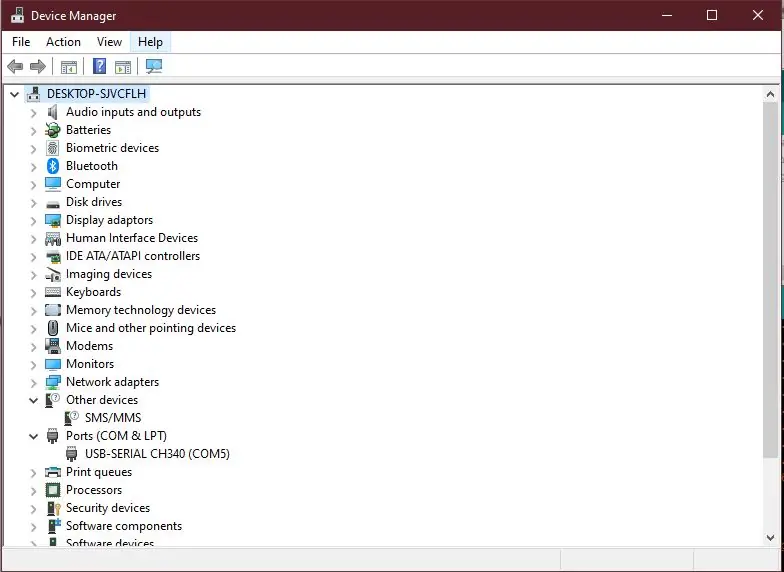Maximize the Device Manager window

(712, 16)
